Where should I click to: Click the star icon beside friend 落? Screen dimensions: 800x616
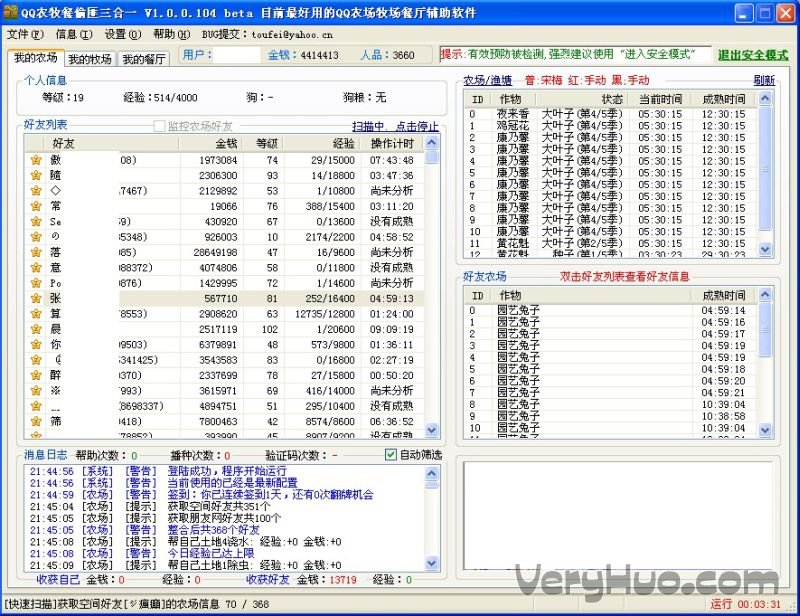(x=35, y=253)
